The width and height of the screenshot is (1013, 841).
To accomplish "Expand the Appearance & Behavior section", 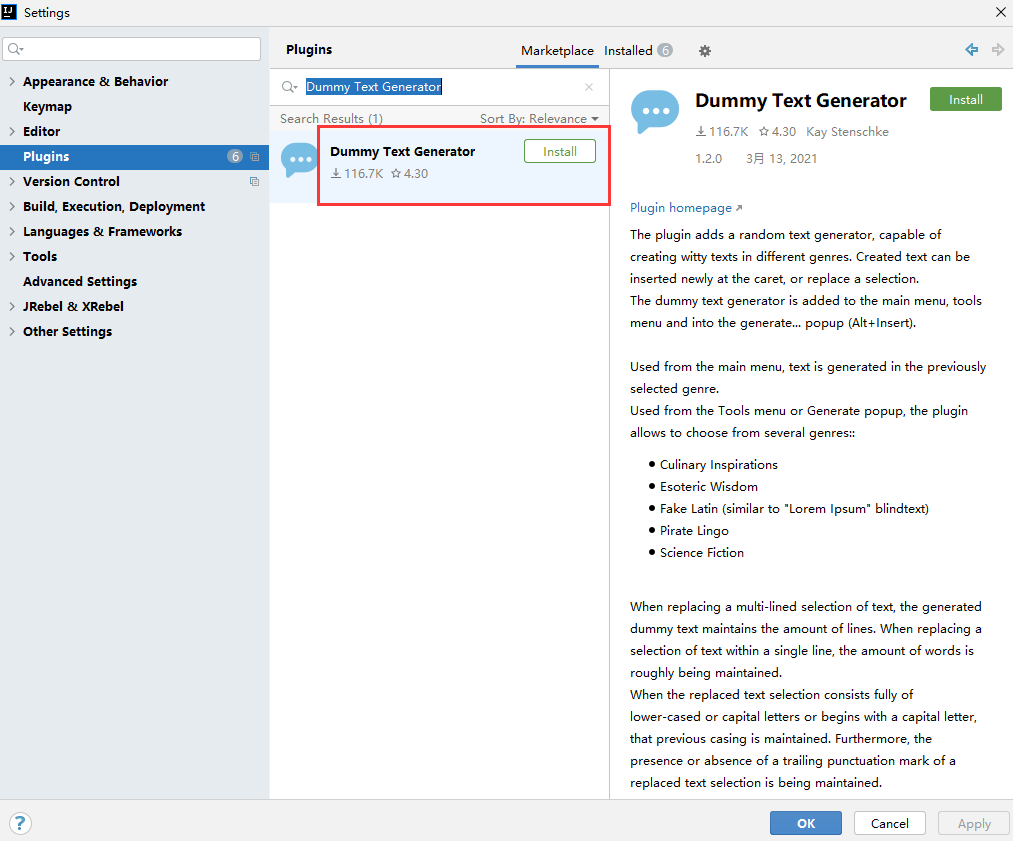I will pyautogui.click(x=10, y=81).
